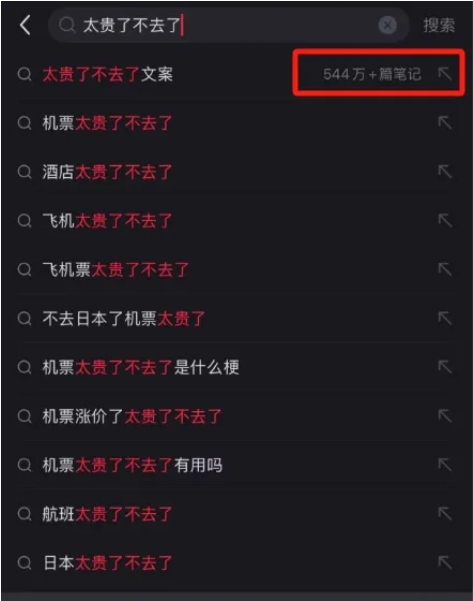Focus the search field containing 太贵了不去了
The image size is (473, 601).
coord(228,25)
